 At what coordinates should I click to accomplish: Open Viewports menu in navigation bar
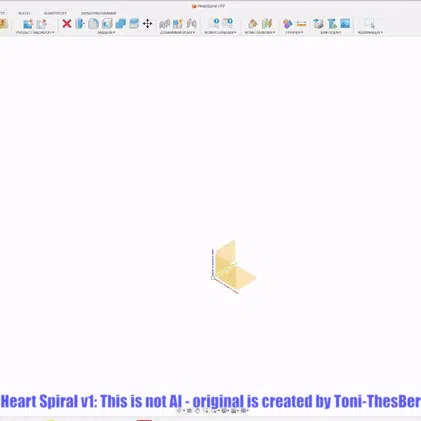pyautogui.click(x=244, y=411)
